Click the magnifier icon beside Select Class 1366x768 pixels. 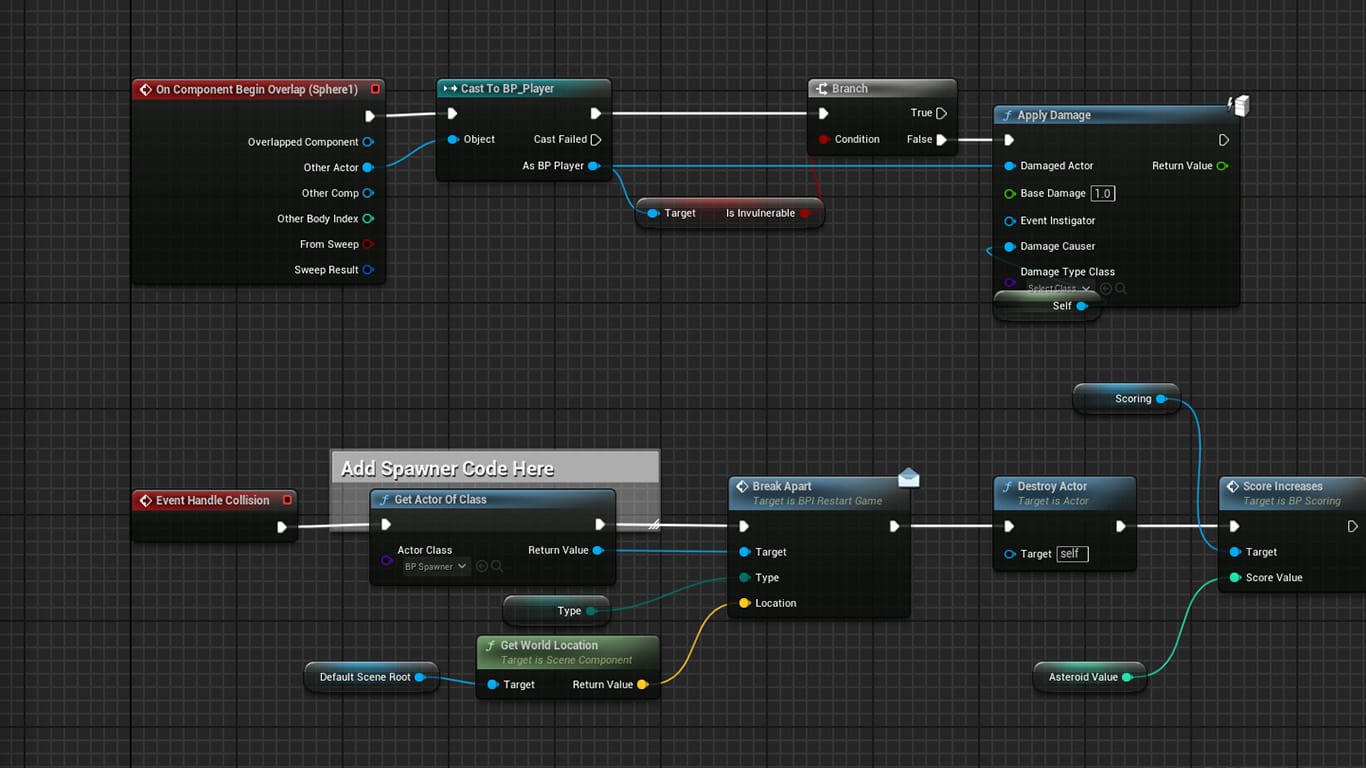pyautogui.click(x=1123, y=288)
